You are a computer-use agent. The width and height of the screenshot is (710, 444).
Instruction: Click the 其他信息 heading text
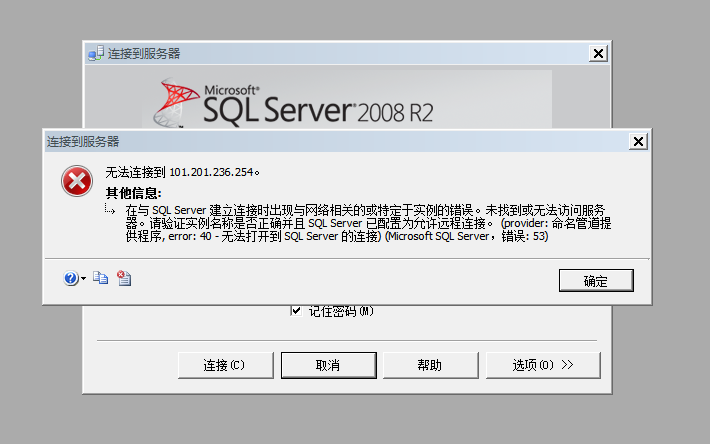click(134, 193)
